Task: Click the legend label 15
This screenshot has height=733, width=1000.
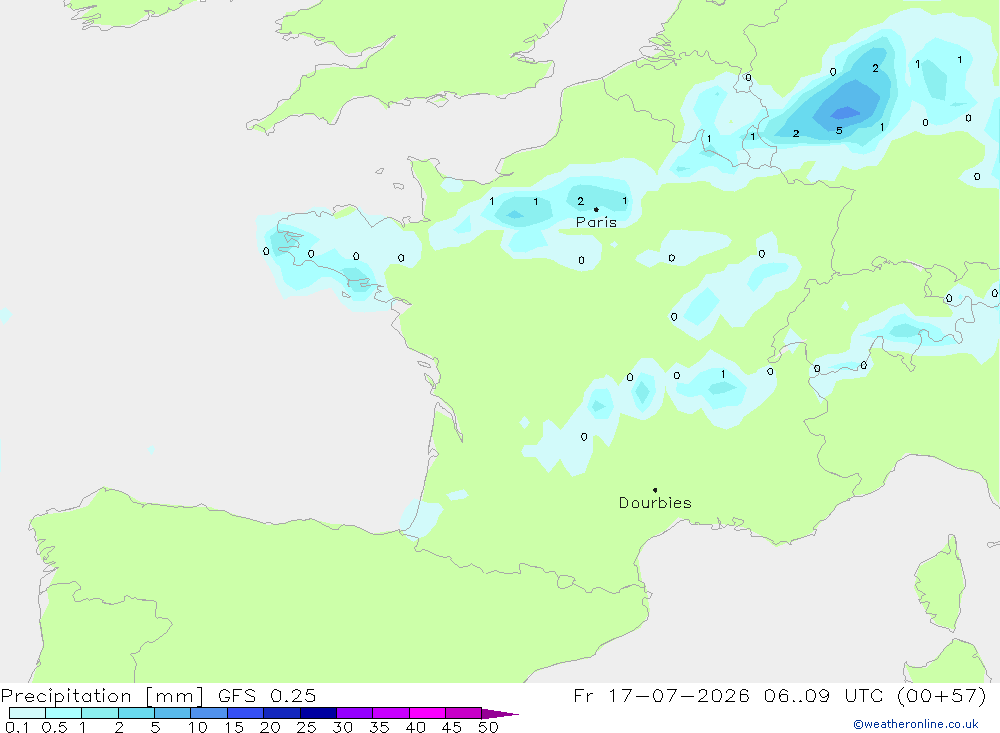Action: pos(234,727)
